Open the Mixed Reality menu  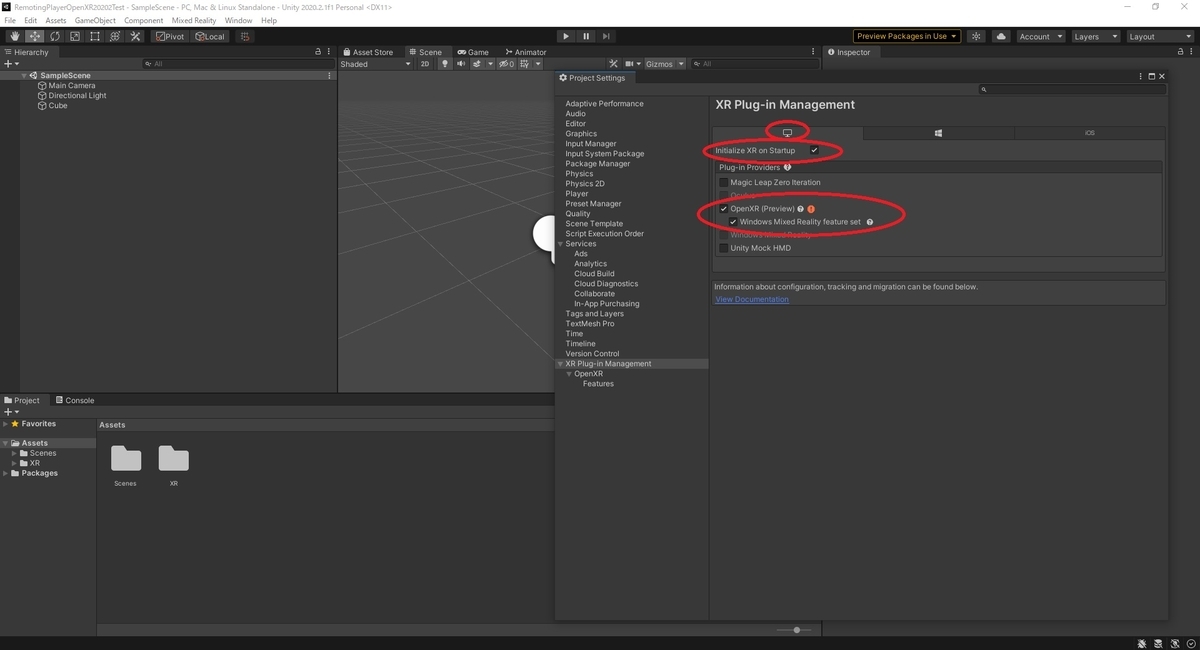point(194,20)
